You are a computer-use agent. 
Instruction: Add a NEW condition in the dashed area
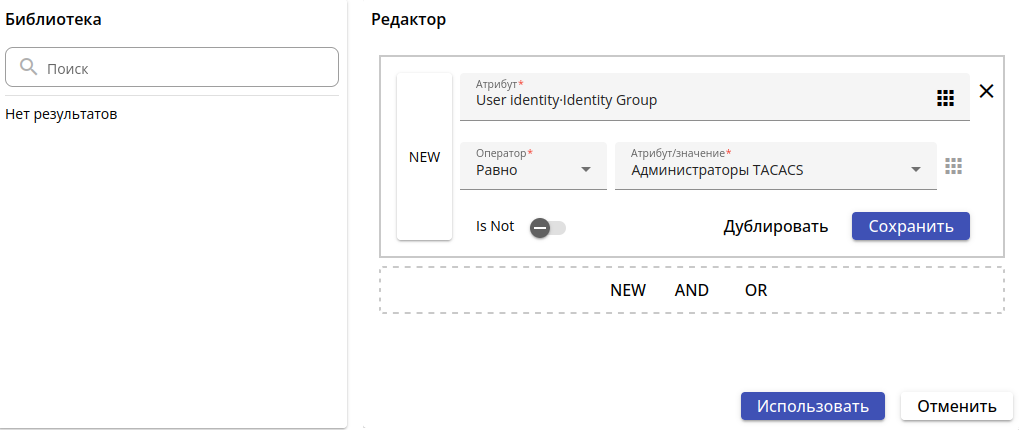point(628,290)
